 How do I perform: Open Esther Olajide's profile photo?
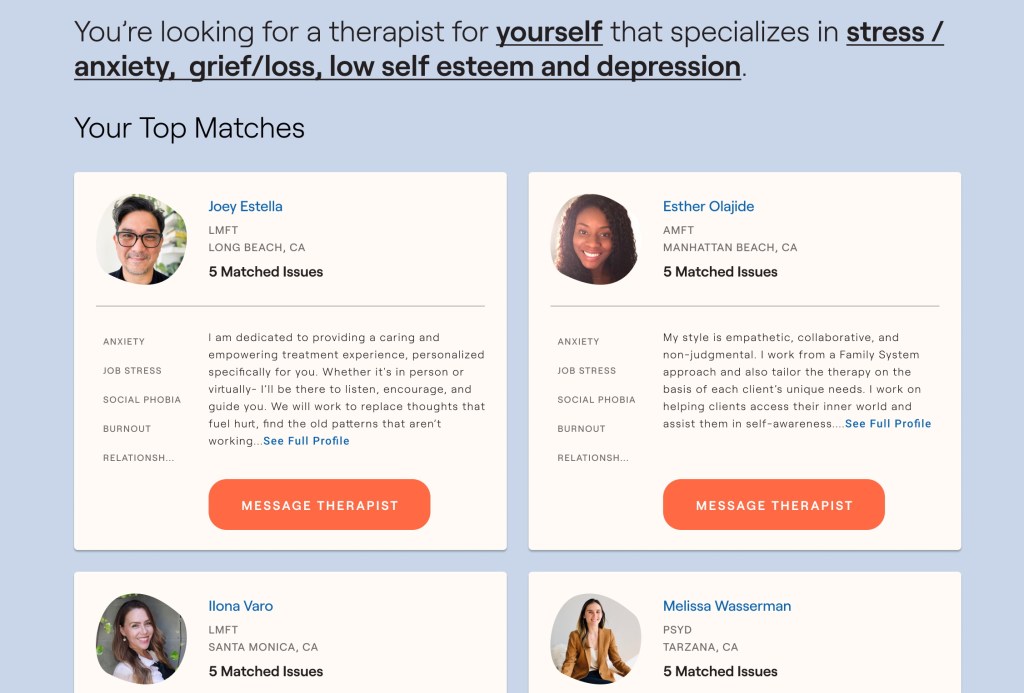[594, 239]
